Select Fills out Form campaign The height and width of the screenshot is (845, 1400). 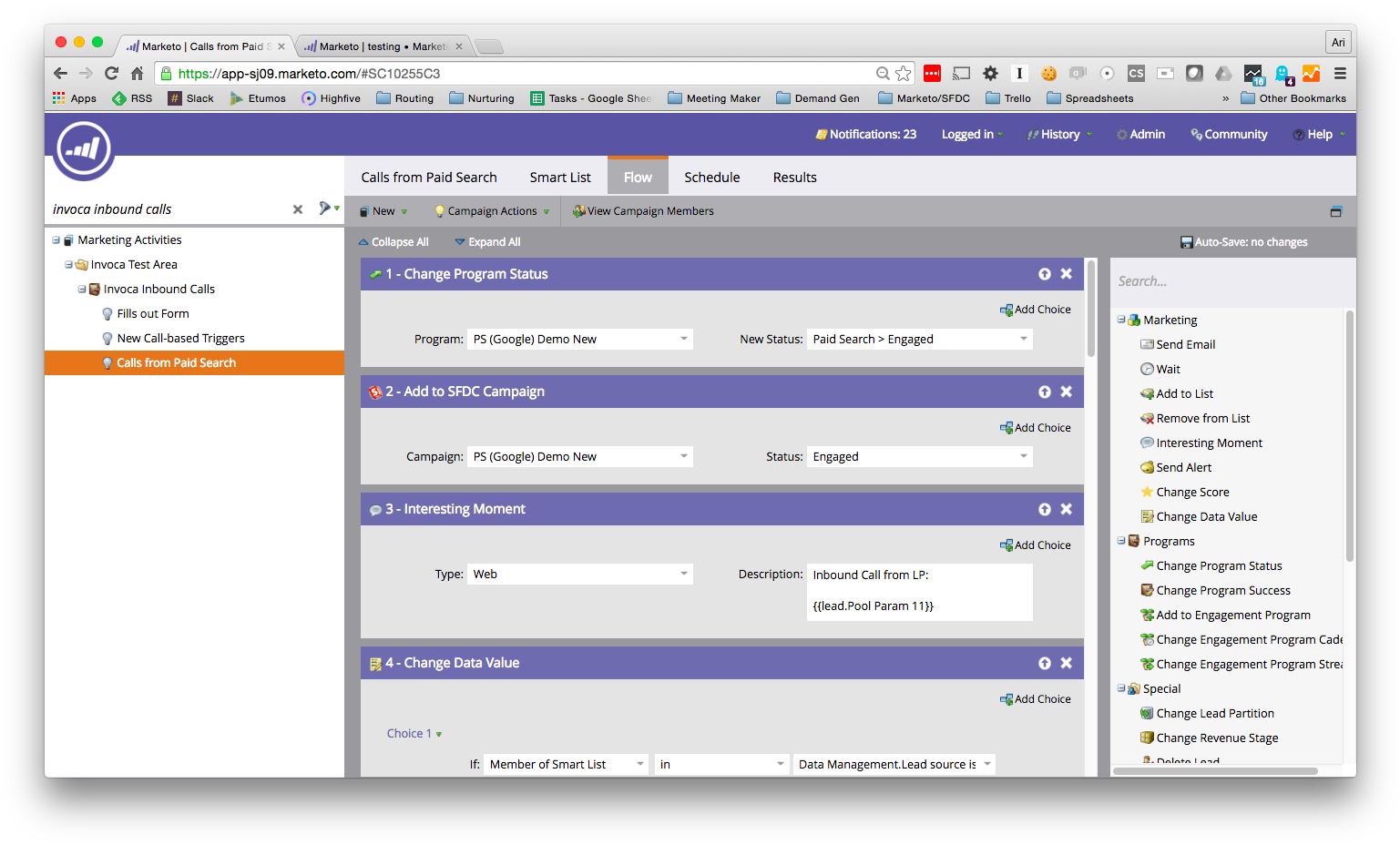tap(153, 314)
